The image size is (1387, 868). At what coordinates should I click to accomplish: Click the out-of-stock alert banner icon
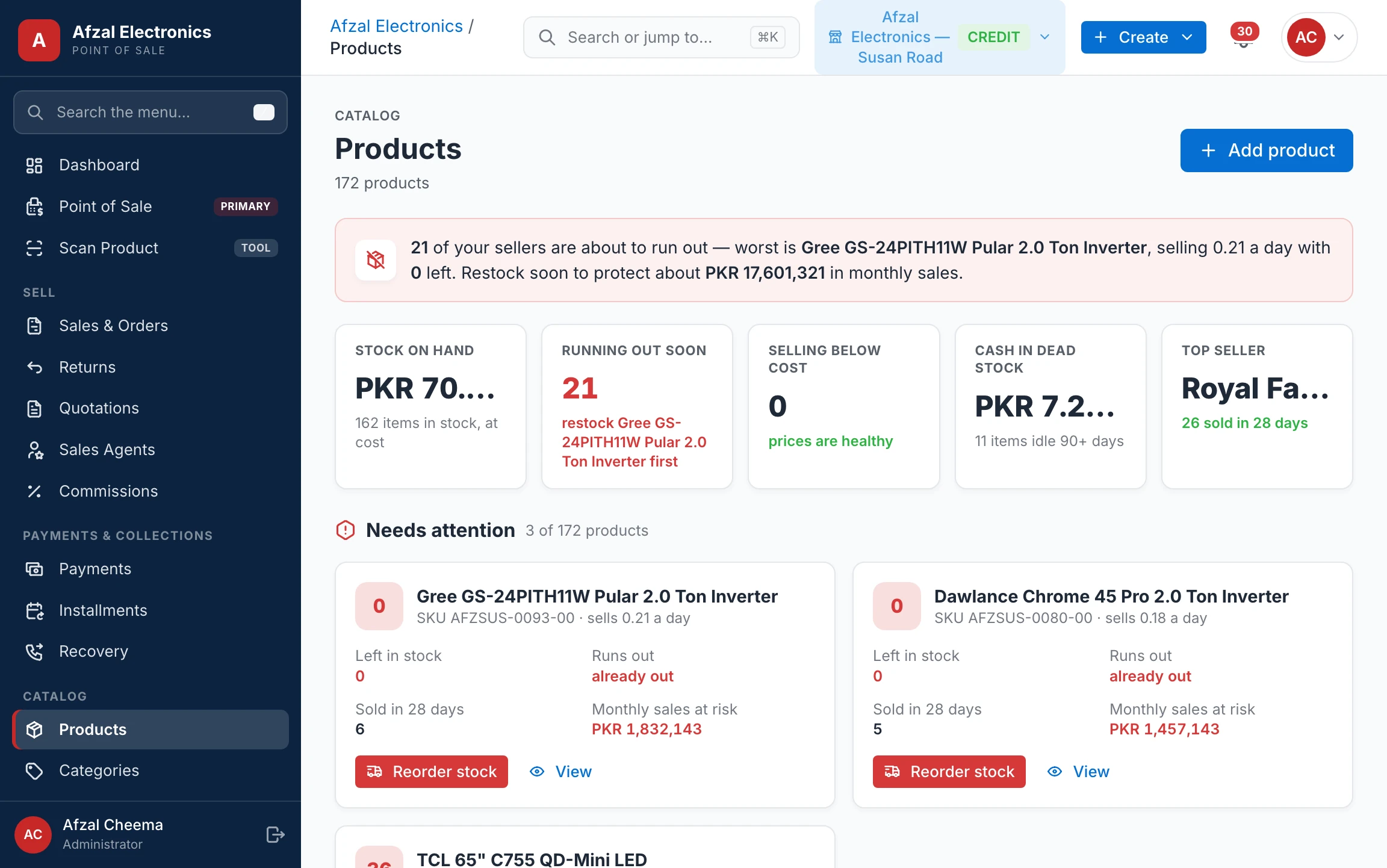coord(376,260)
